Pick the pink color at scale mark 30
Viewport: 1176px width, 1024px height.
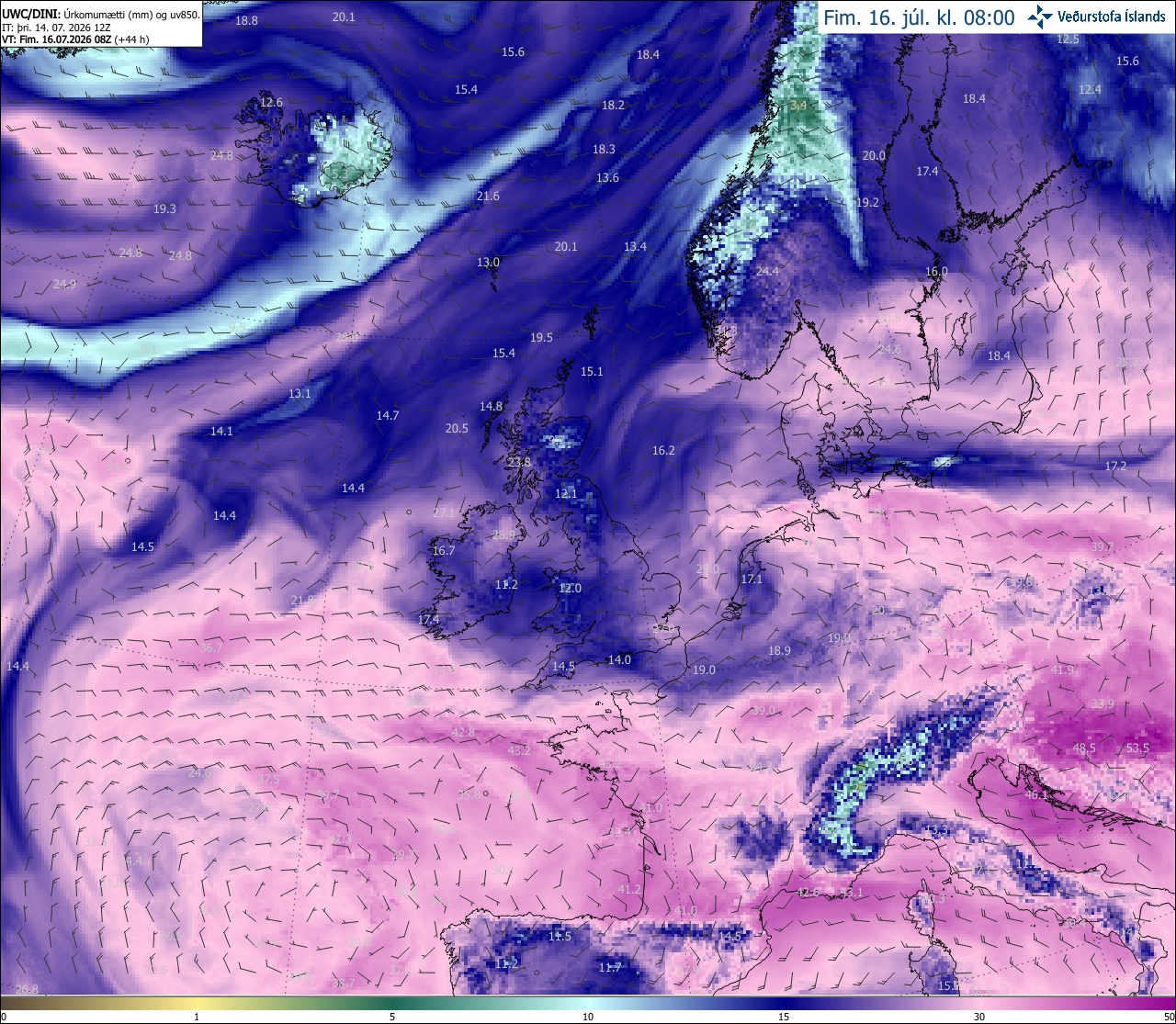click(x=979, y=1003)
